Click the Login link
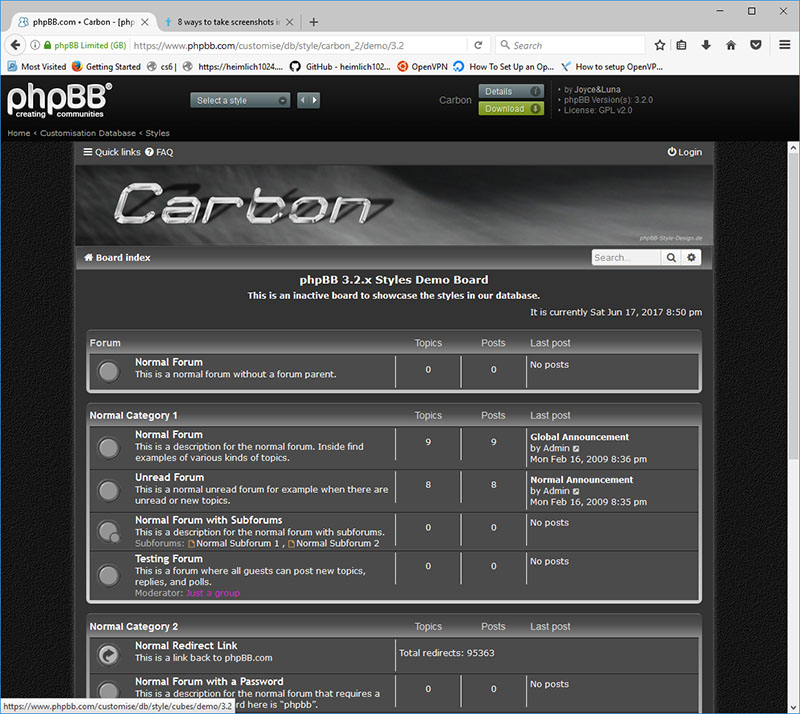Viewport: 800px width, 714px height. tap(685, 152)
